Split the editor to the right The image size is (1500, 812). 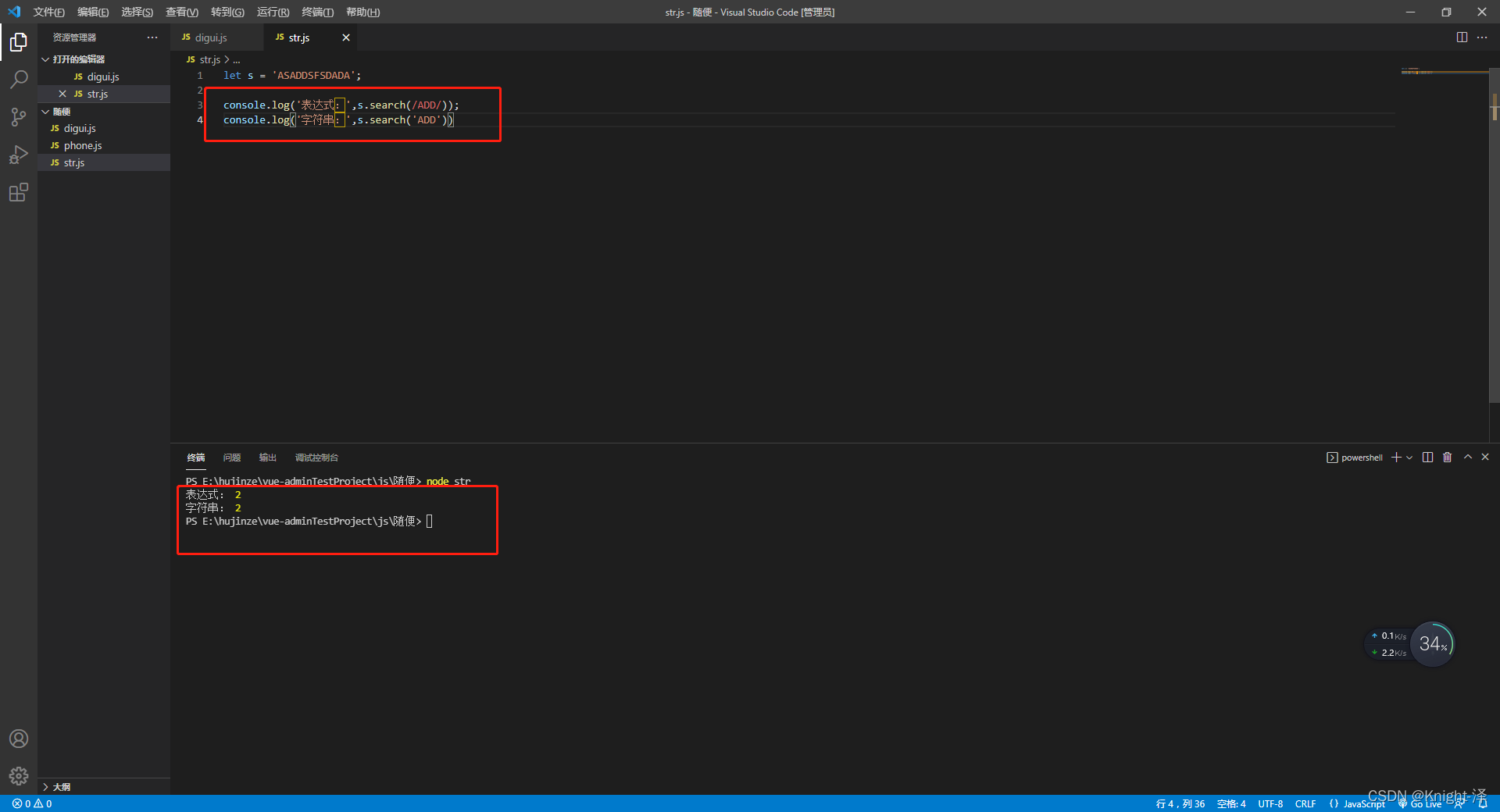[x=1462, y=37]
